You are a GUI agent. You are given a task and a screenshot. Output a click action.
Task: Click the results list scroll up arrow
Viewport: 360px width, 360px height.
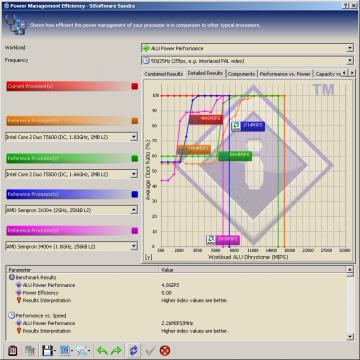350,270
